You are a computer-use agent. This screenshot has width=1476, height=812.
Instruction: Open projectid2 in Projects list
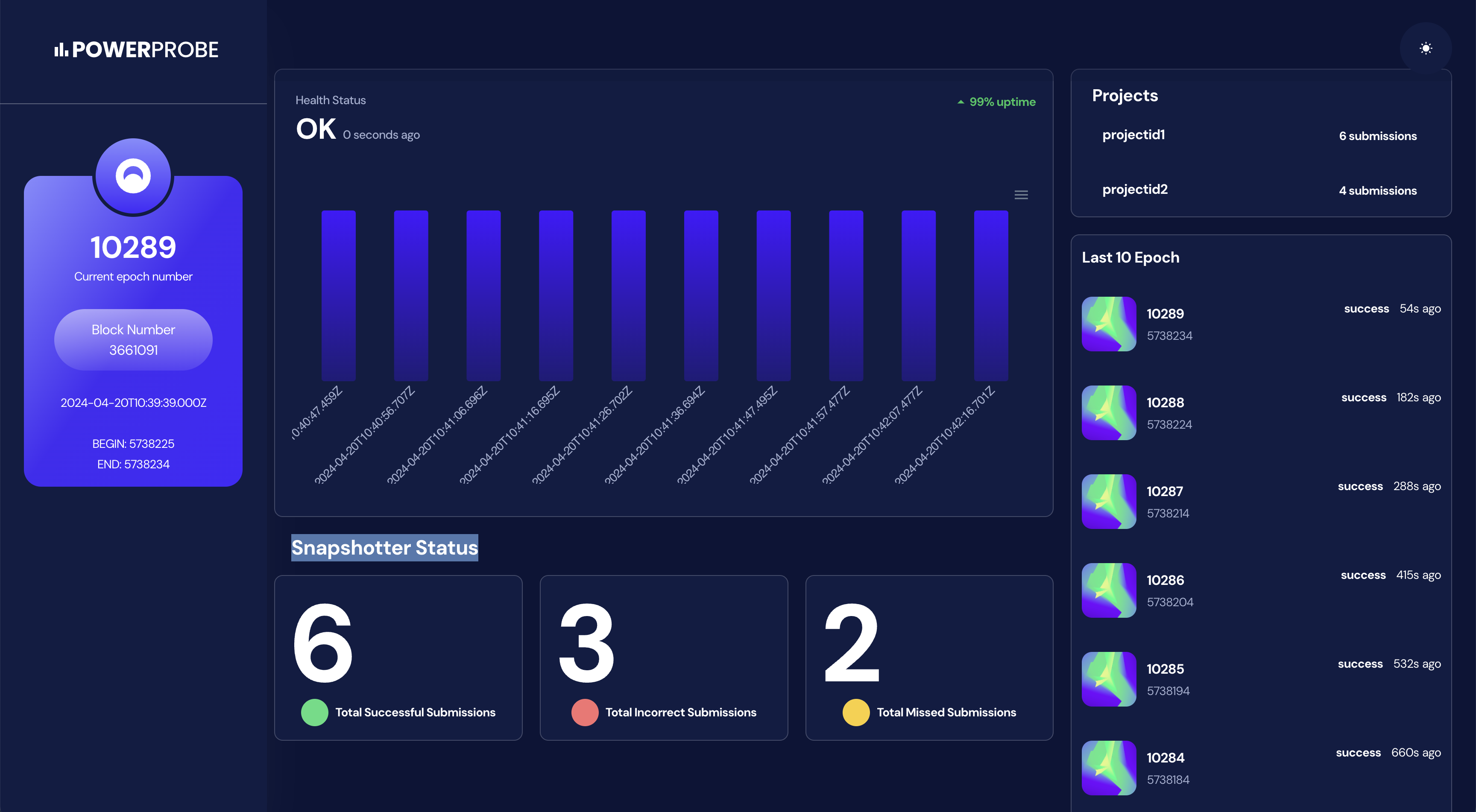click(1134, 189)
